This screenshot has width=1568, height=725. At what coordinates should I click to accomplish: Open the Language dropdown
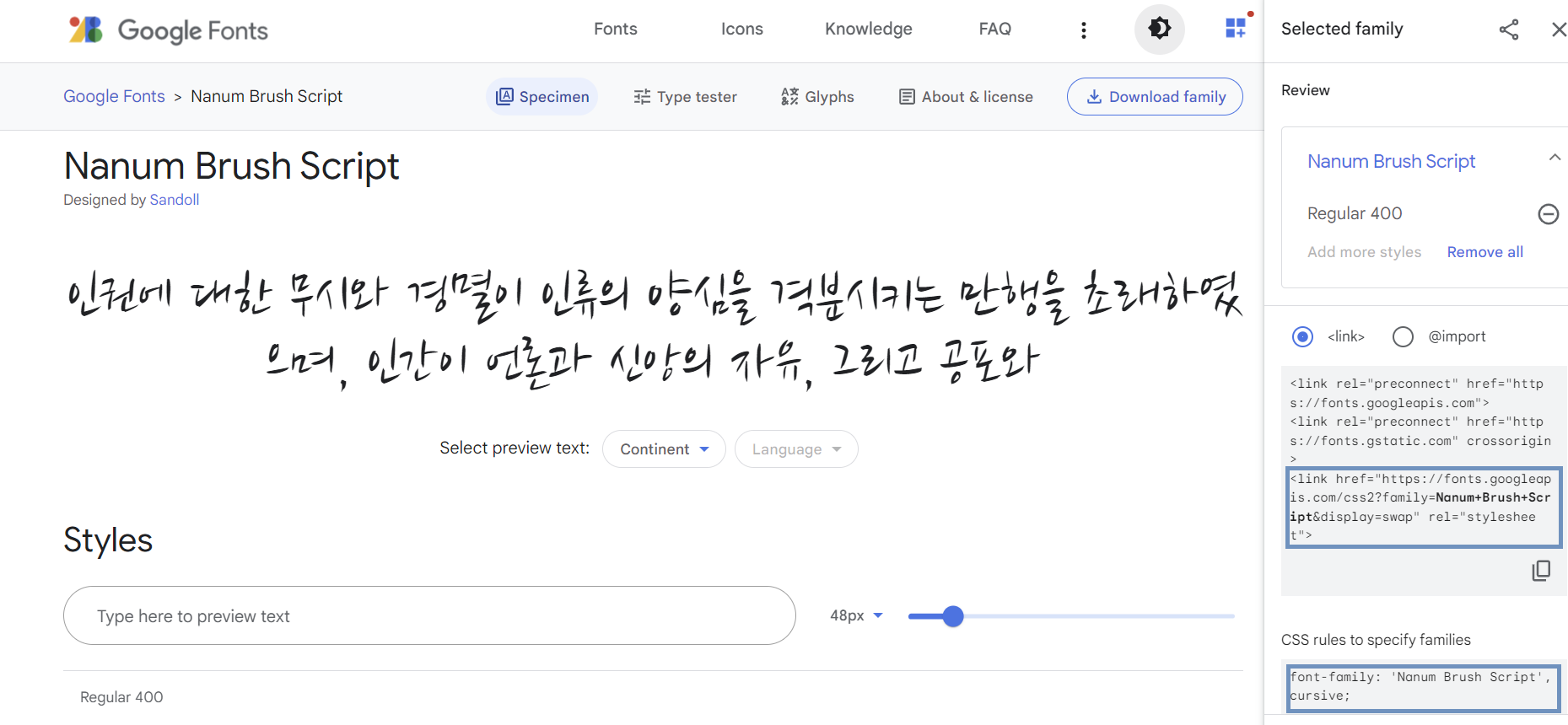tap(796, 449)
